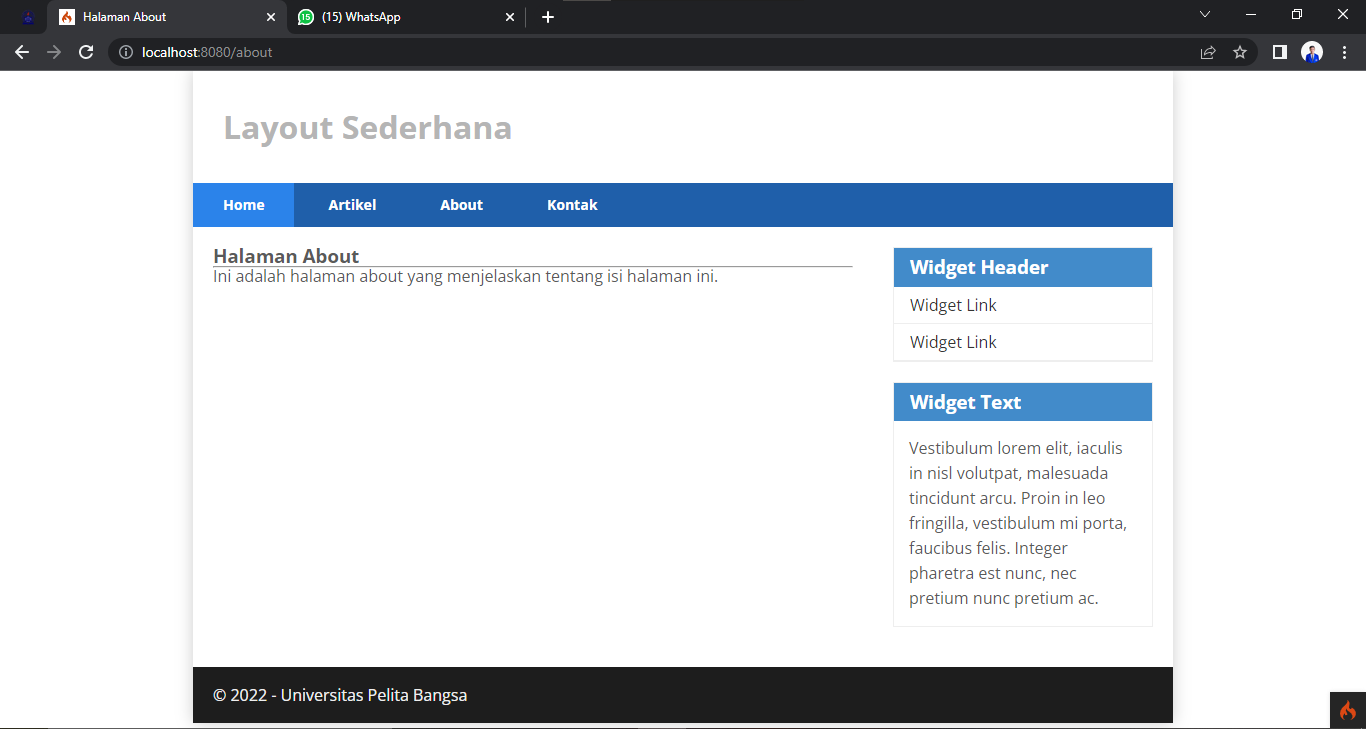Open the About navigation item
The height and width of the screenshot is (729, 1366).
(x=461, y=204)
